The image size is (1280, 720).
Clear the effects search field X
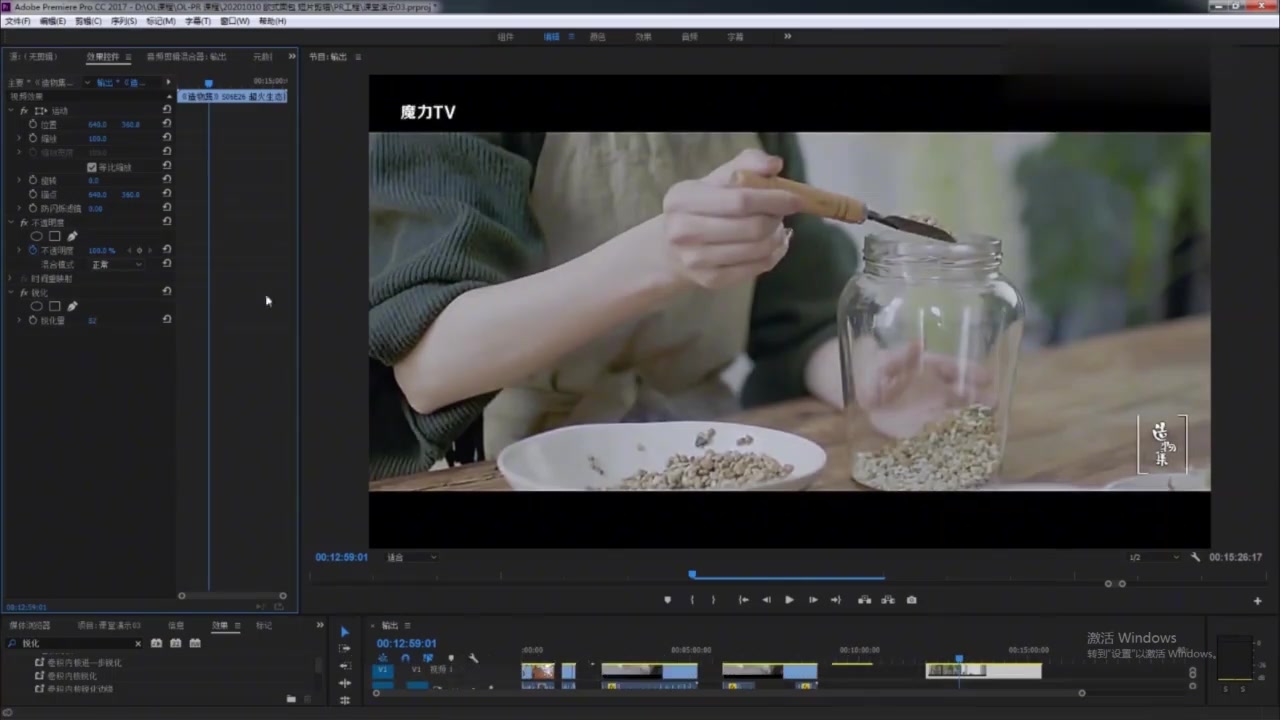pyautogui.click(x=138, y=643)
